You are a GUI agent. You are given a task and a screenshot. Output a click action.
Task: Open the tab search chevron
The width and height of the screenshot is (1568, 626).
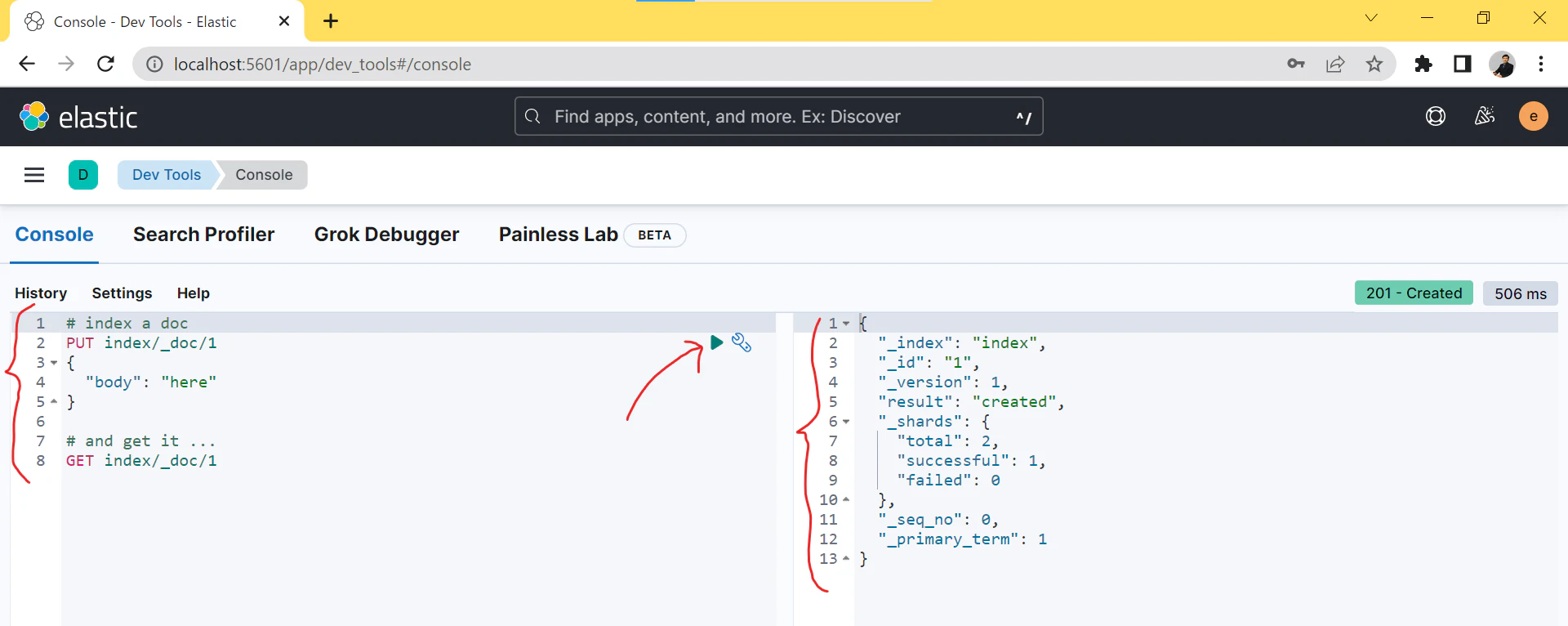[1371, 18]
